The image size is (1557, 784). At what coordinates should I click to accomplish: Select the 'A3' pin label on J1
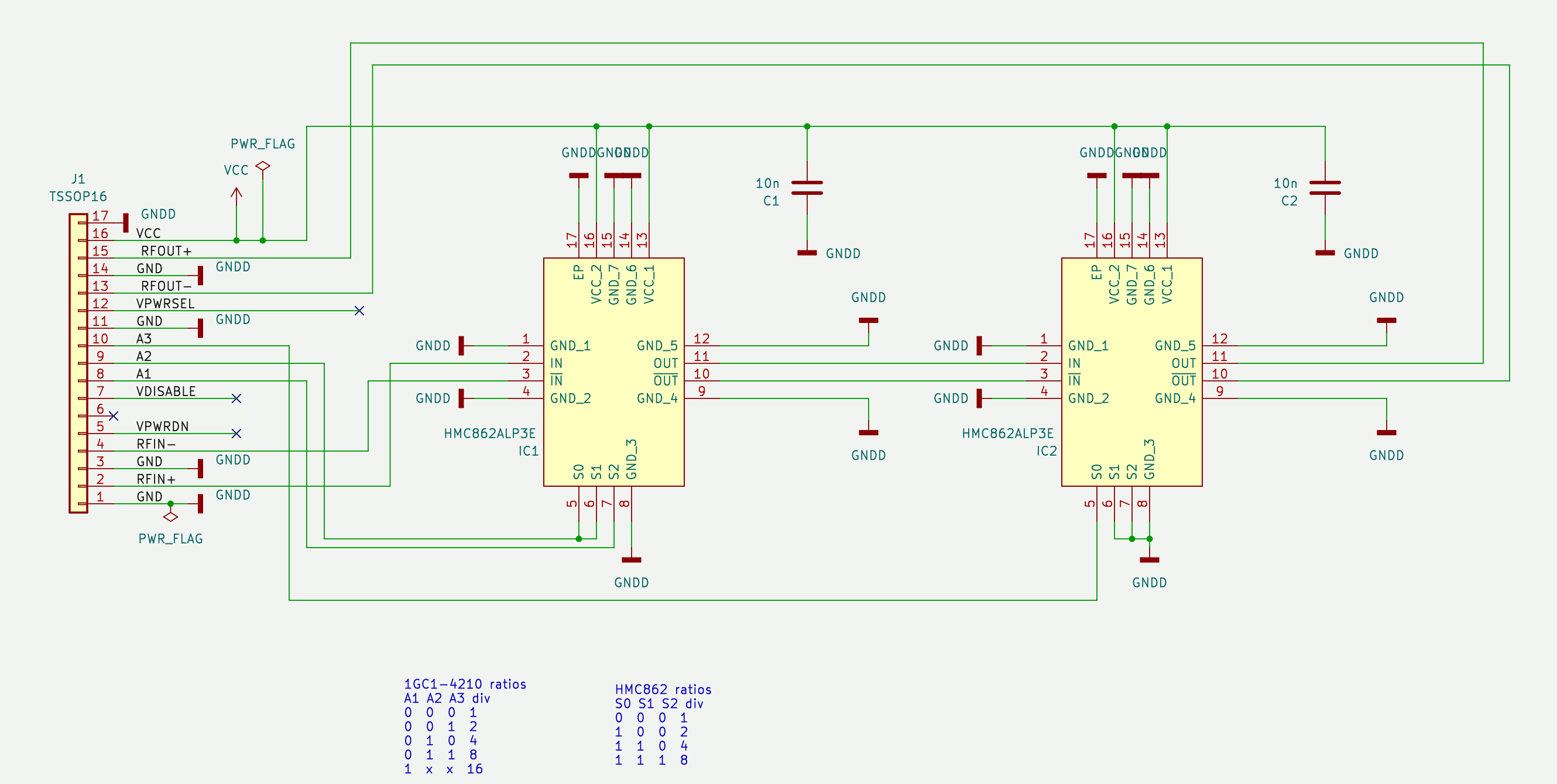click(x=144, y=339)
